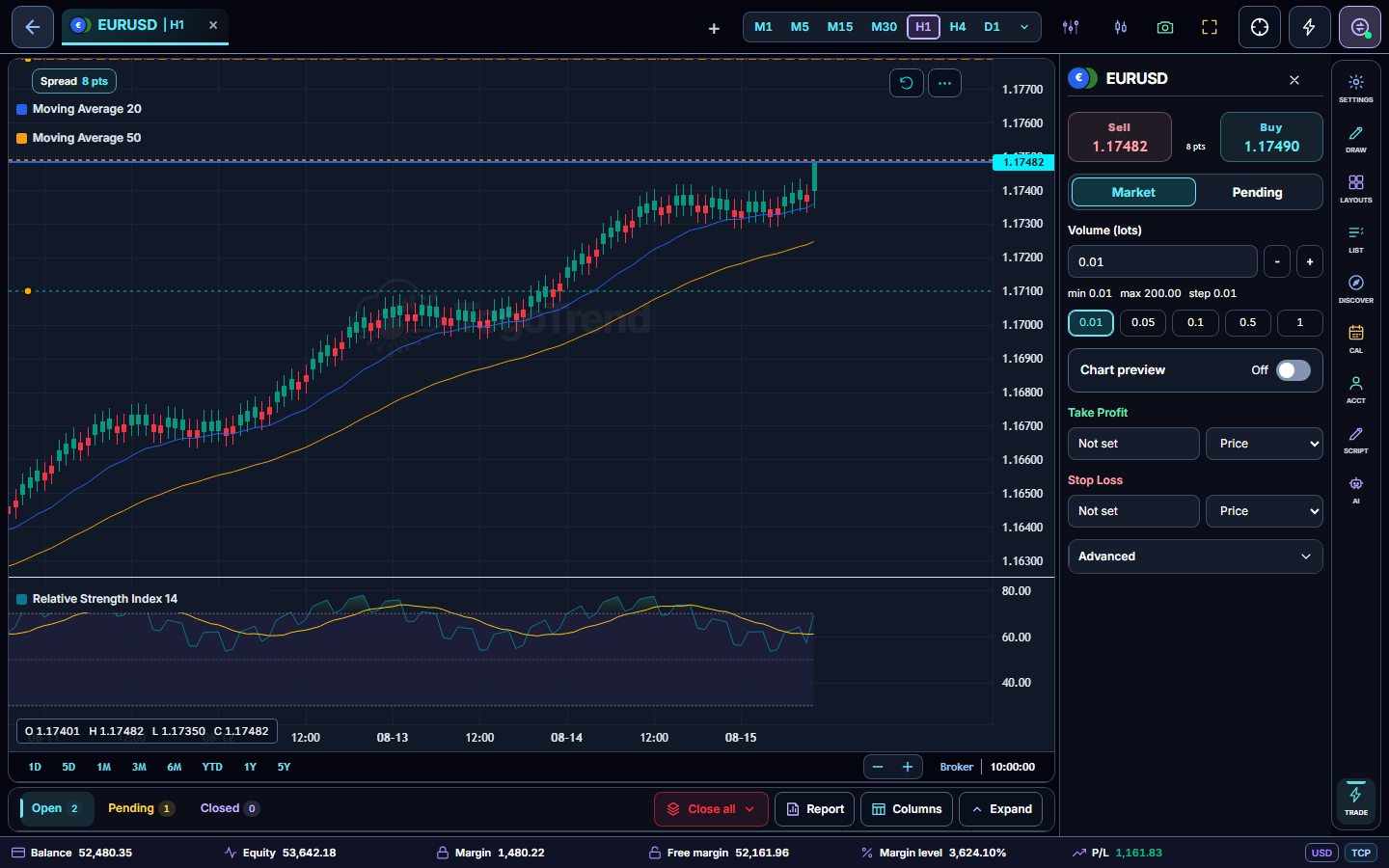Click the Moving Average 20 blue swatch
The height and width of the screenshot is (868, 1389).
point(21,110)
